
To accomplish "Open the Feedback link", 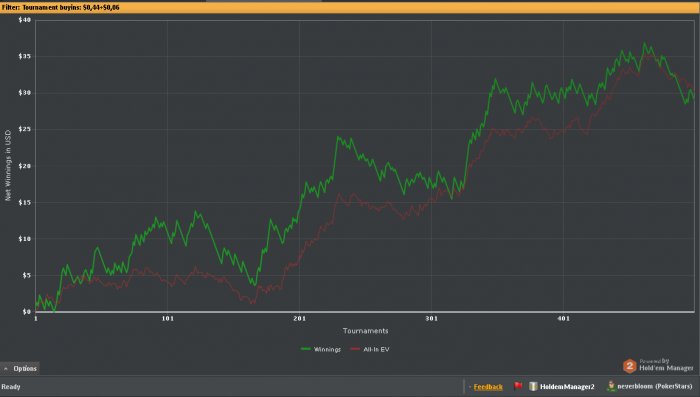I will (488, 387).
